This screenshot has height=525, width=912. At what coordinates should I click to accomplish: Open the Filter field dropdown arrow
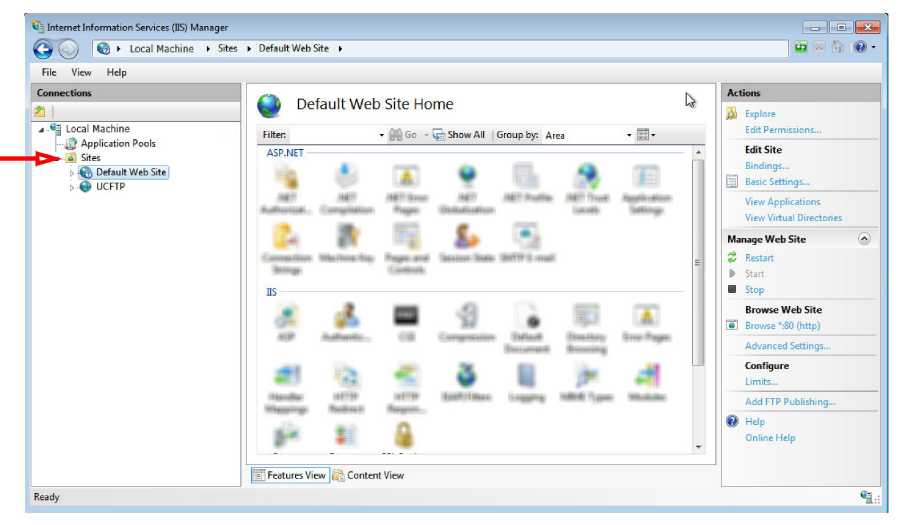pyautogui.click(x=382, y=135)
